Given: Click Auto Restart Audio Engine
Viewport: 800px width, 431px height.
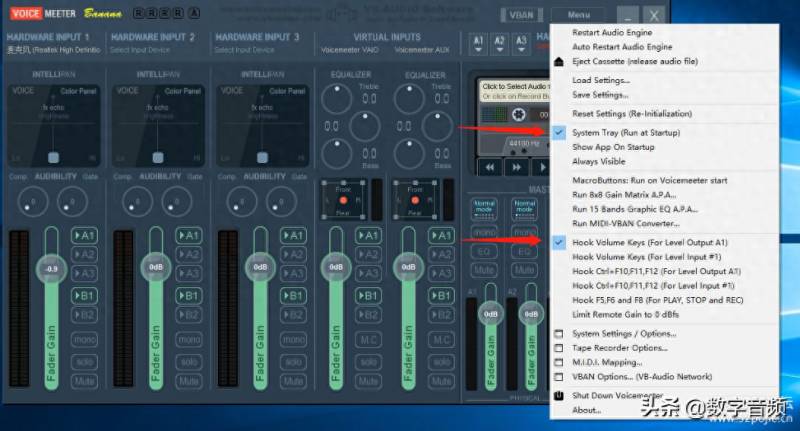Looking at the screenshot, I should pyautogui.click(x=622, y=46).
